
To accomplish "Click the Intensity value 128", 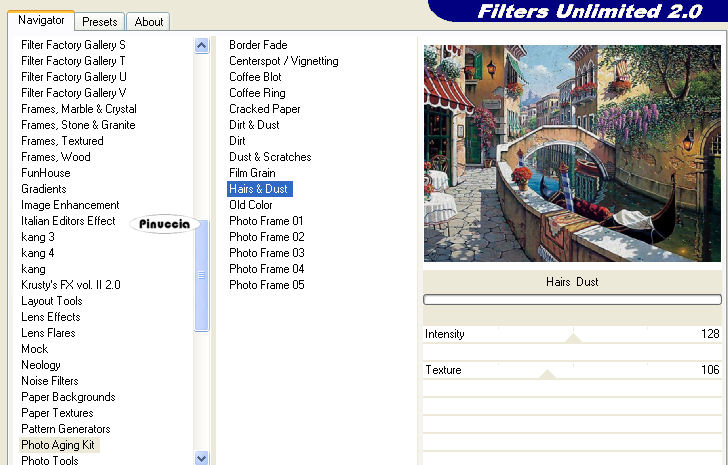I will coord(710,334).
